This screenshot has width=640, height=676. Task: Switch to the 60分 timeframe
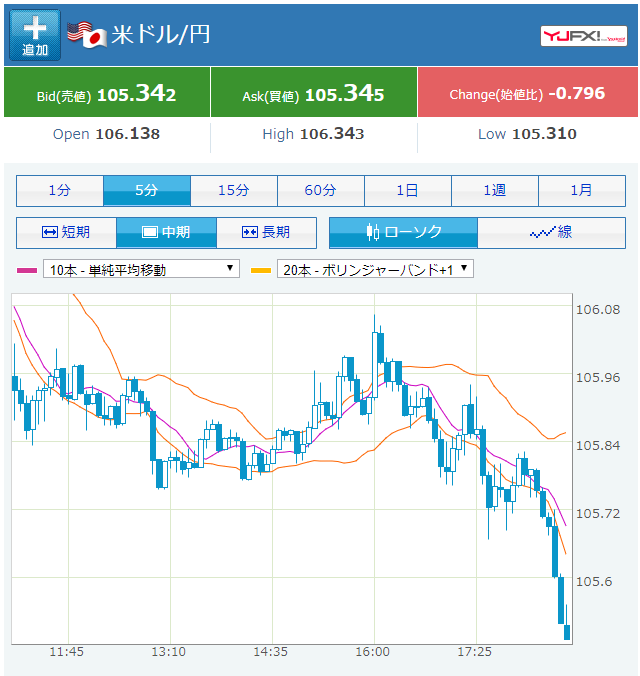click(321, 190)
